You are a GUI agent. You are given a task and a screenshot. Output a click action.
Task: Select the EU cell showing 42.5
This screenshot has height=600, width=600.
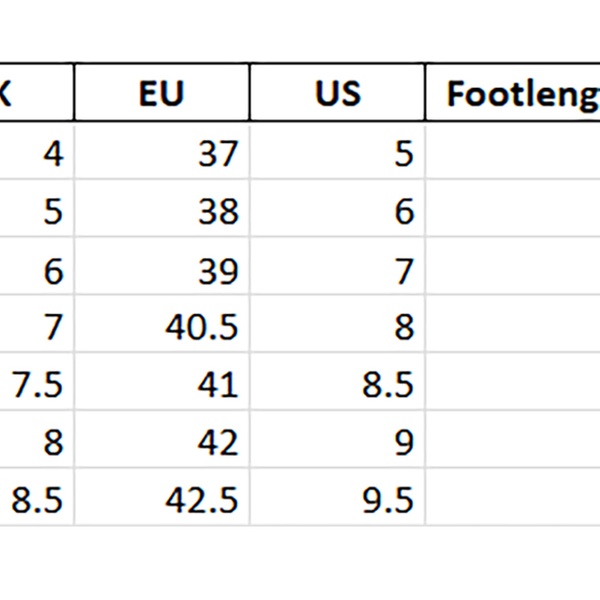162,499
